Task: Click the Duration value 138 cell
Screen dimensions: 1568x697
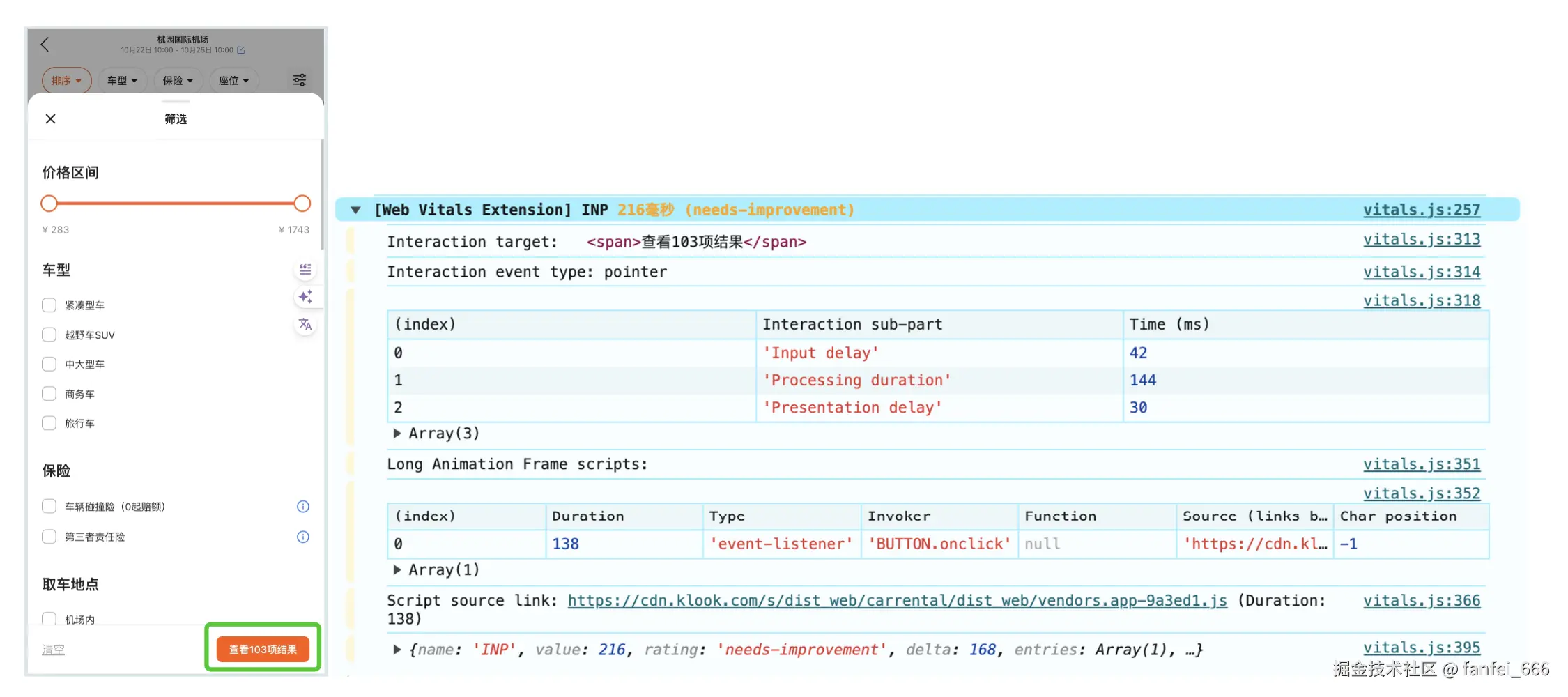Action: pos(624,544)
